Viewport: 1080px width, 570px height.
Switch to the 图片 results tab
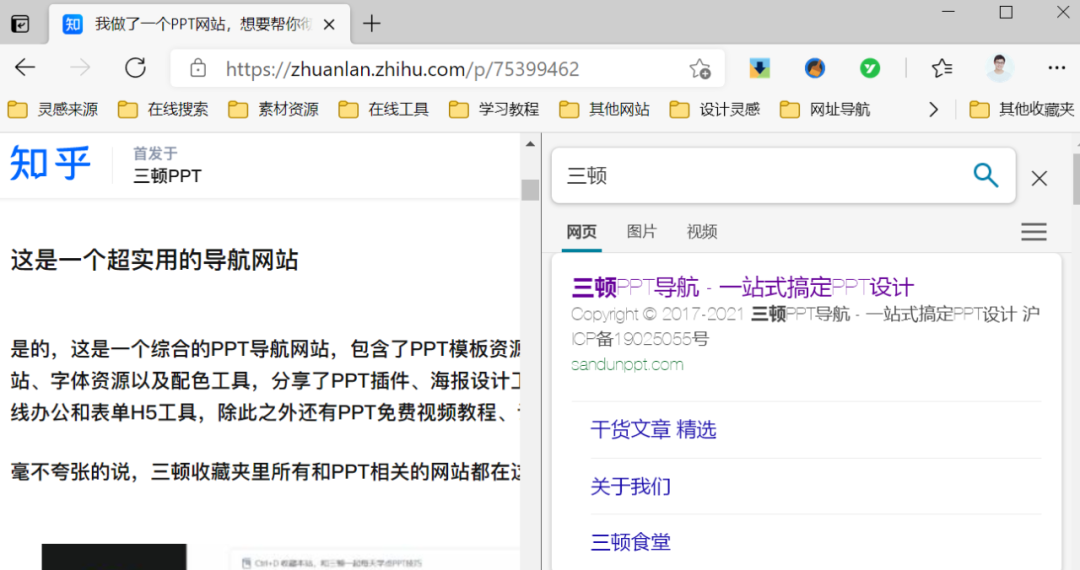(641, 232)
